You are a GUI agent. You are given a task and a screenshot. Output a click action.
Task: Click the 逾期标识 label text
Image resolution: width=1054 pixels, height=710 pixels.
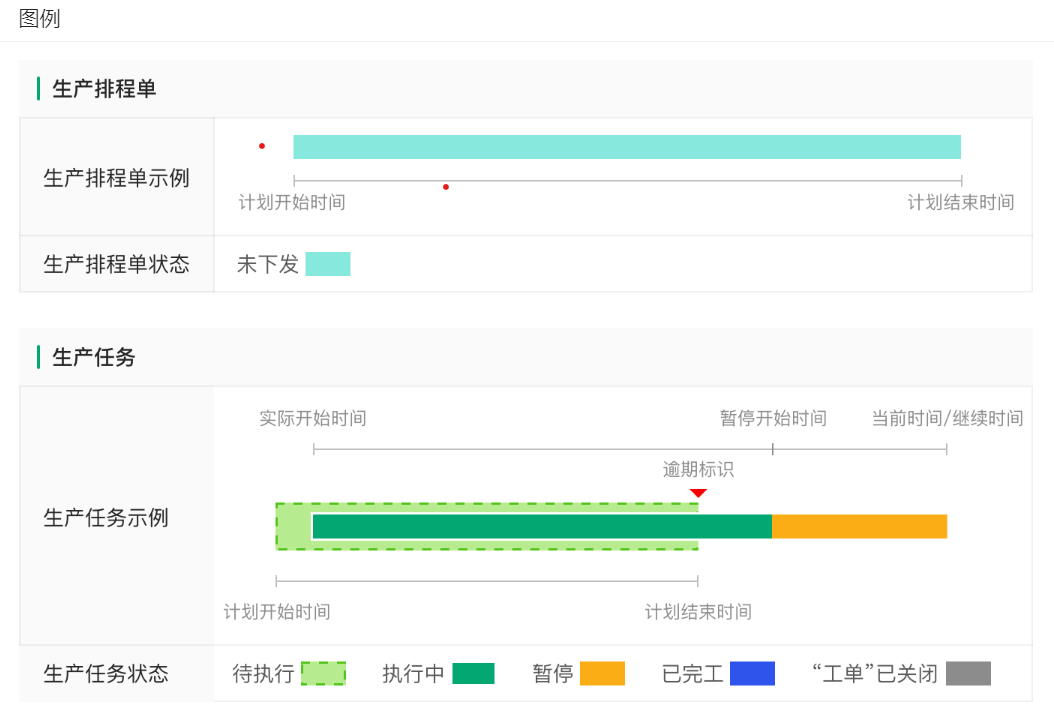click(x=698, y=469)
